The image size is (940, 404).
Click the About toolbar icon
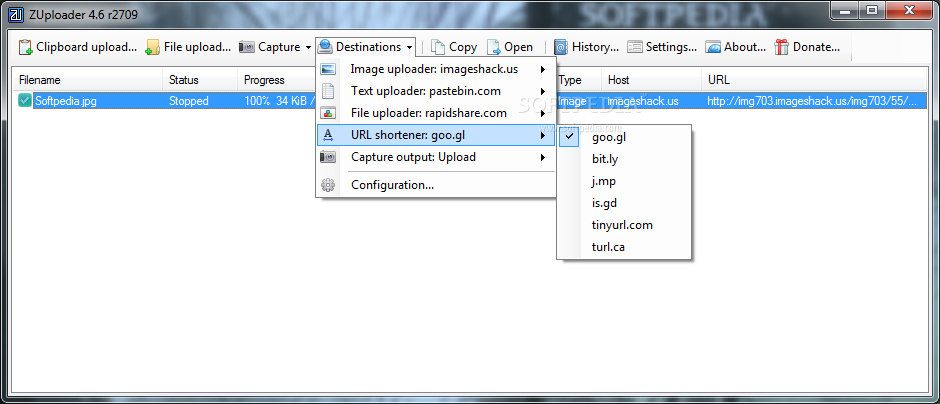(x=713, y=47)
